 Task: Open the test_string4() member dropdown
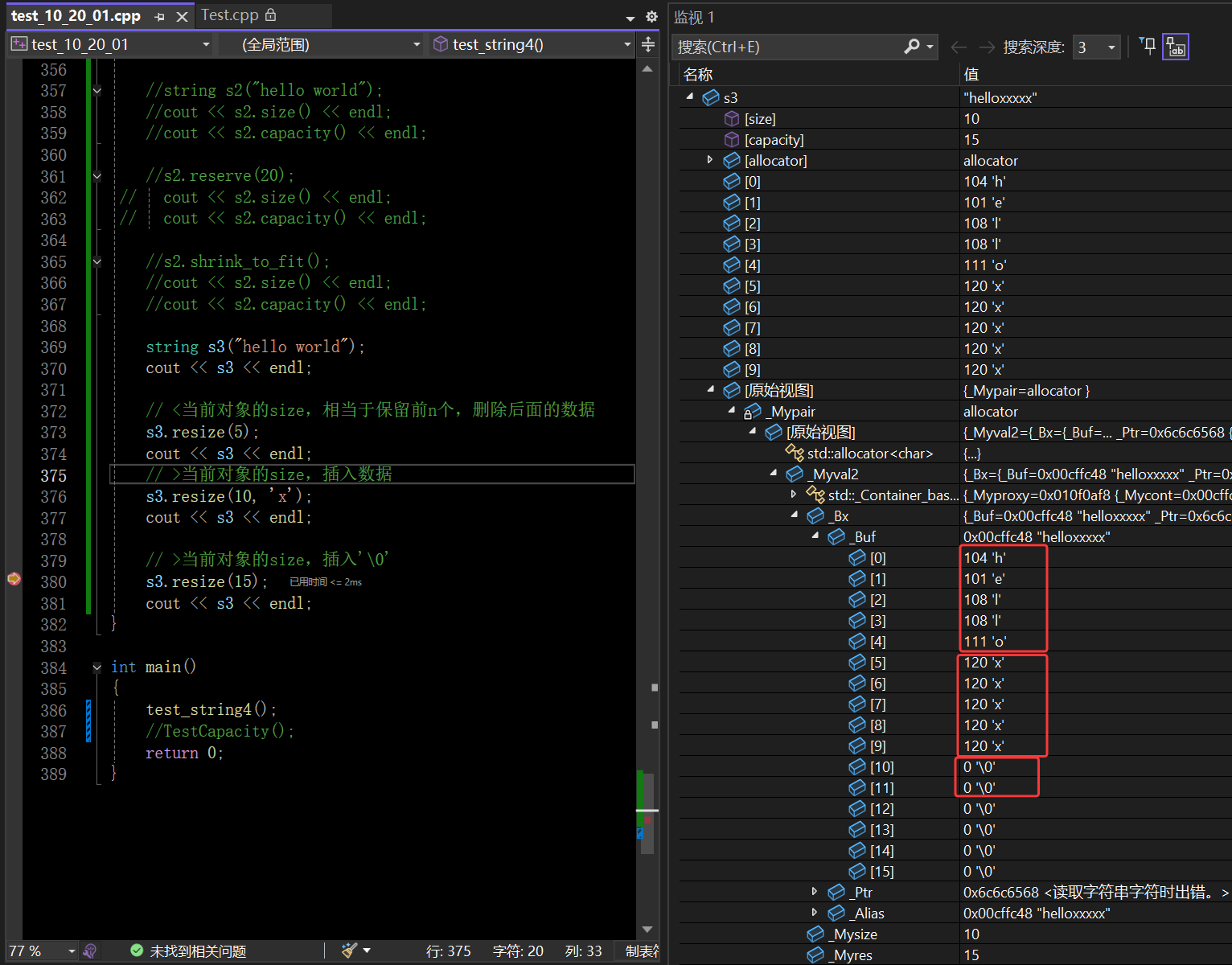click(627, 45)
